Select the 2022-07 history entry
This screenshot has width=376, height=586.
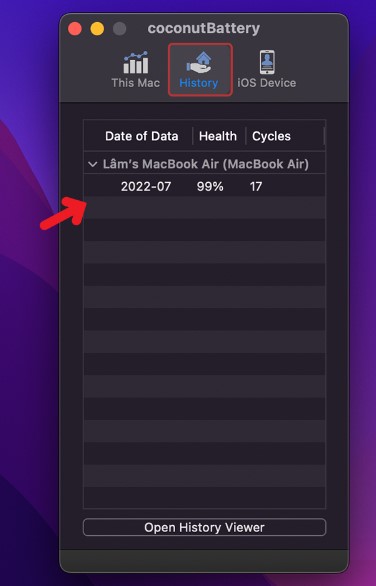pyautogui.click(x=204, y=186)
